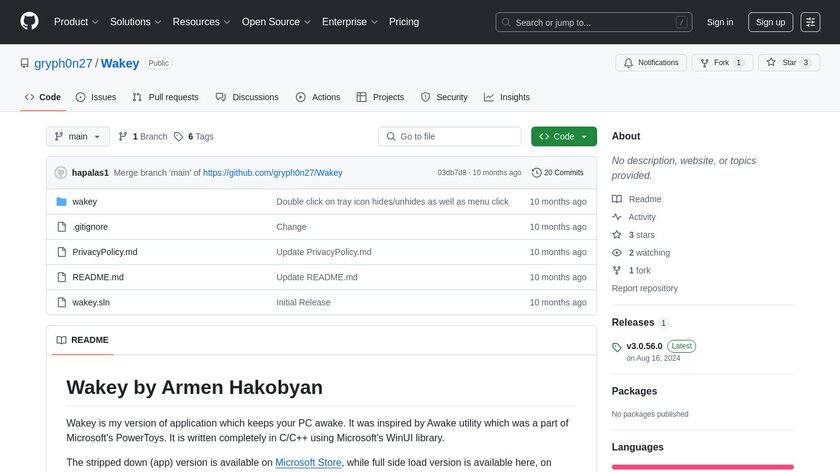Open the Insights tab
The height and width of the screenshot is (472, 840).
click(507, 97)
